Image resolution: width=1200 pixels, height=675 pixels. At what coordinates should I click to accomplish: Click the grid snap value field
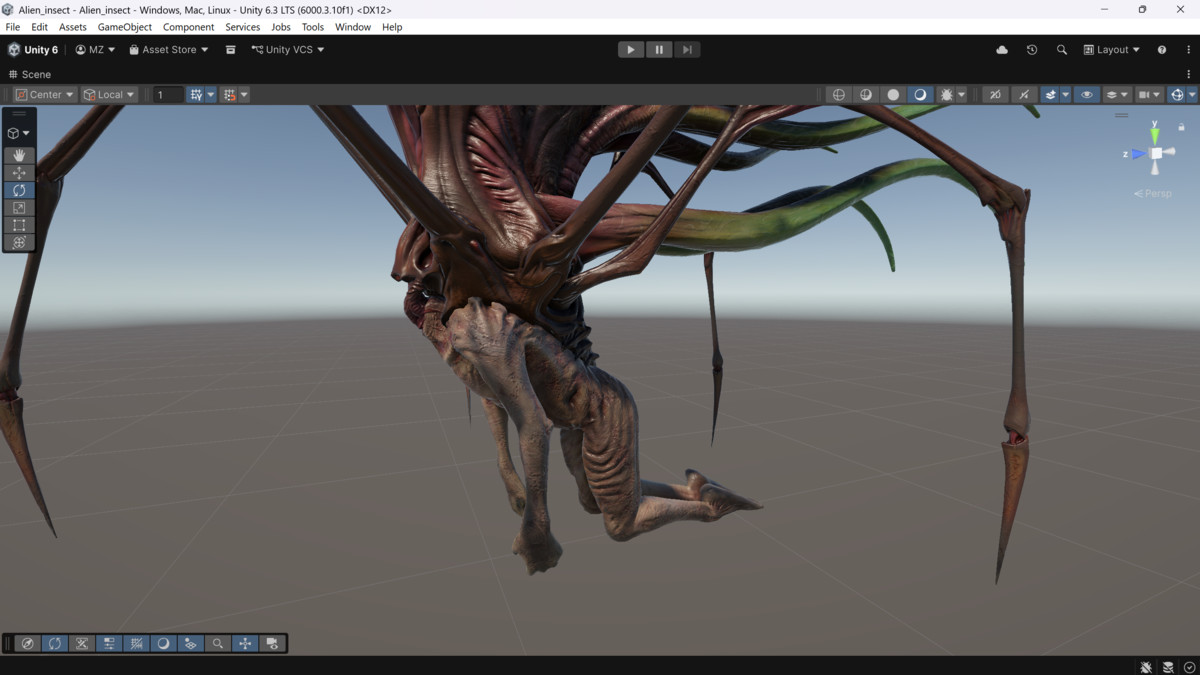(x=167, y=95)
